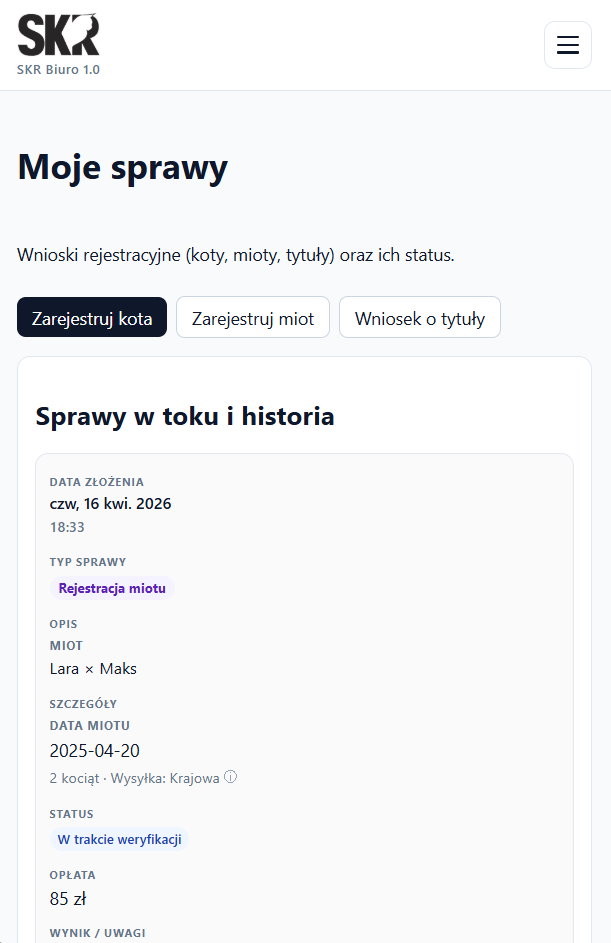Click the litter date 2025-04-20
611x943 pixels.
pyautogui.click(x=87, y=750)
